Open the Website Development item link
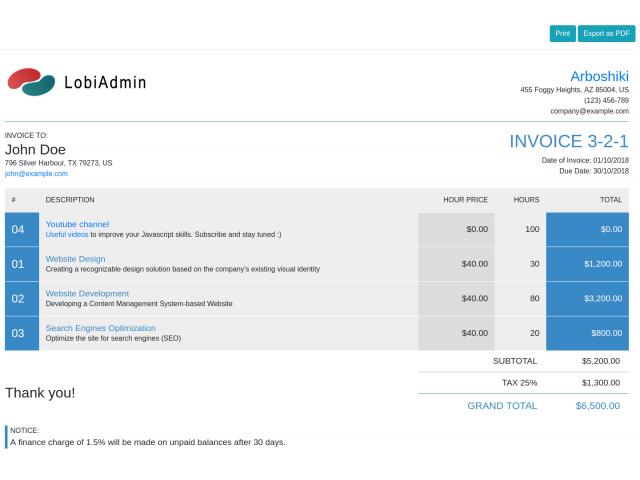This screenshot has height=480, width=640. [87, 293]
